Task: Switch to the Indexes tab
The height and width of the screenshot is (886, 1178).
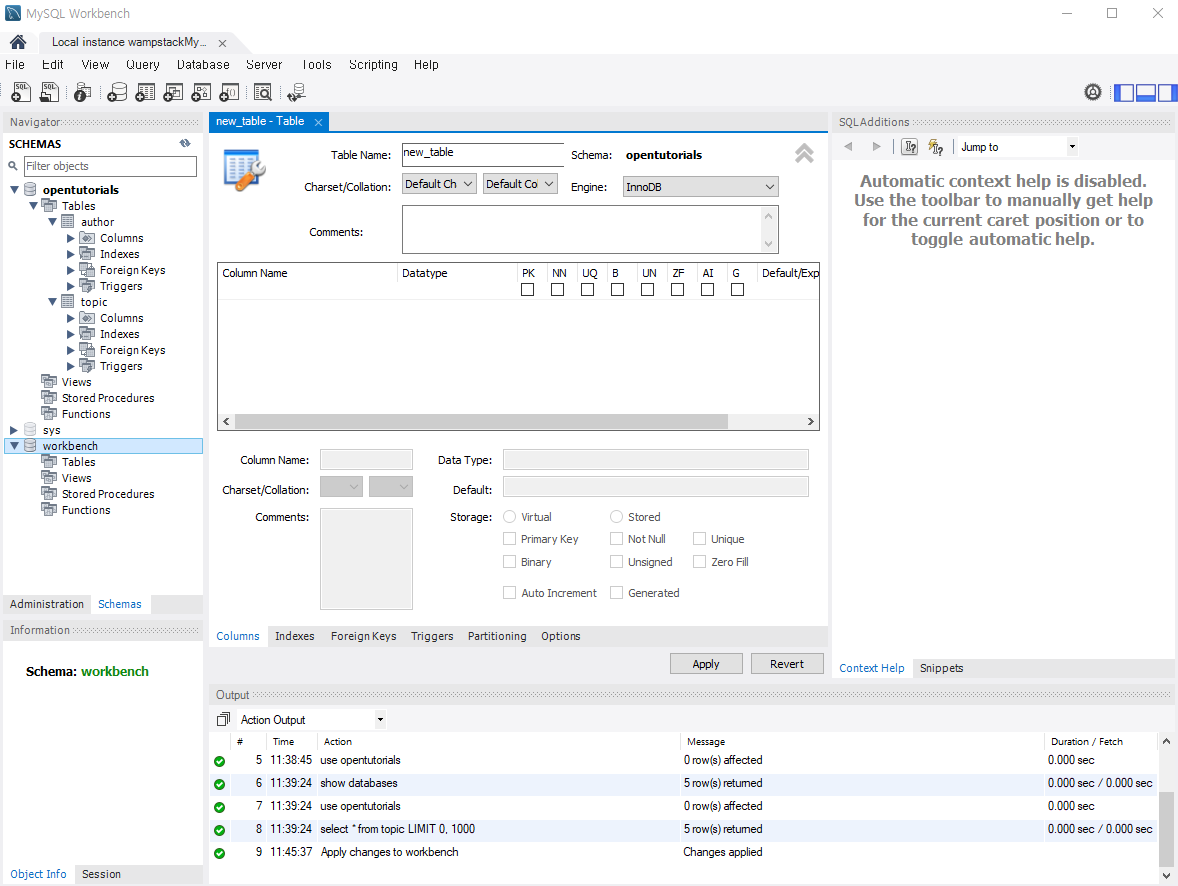Action: 294,637
